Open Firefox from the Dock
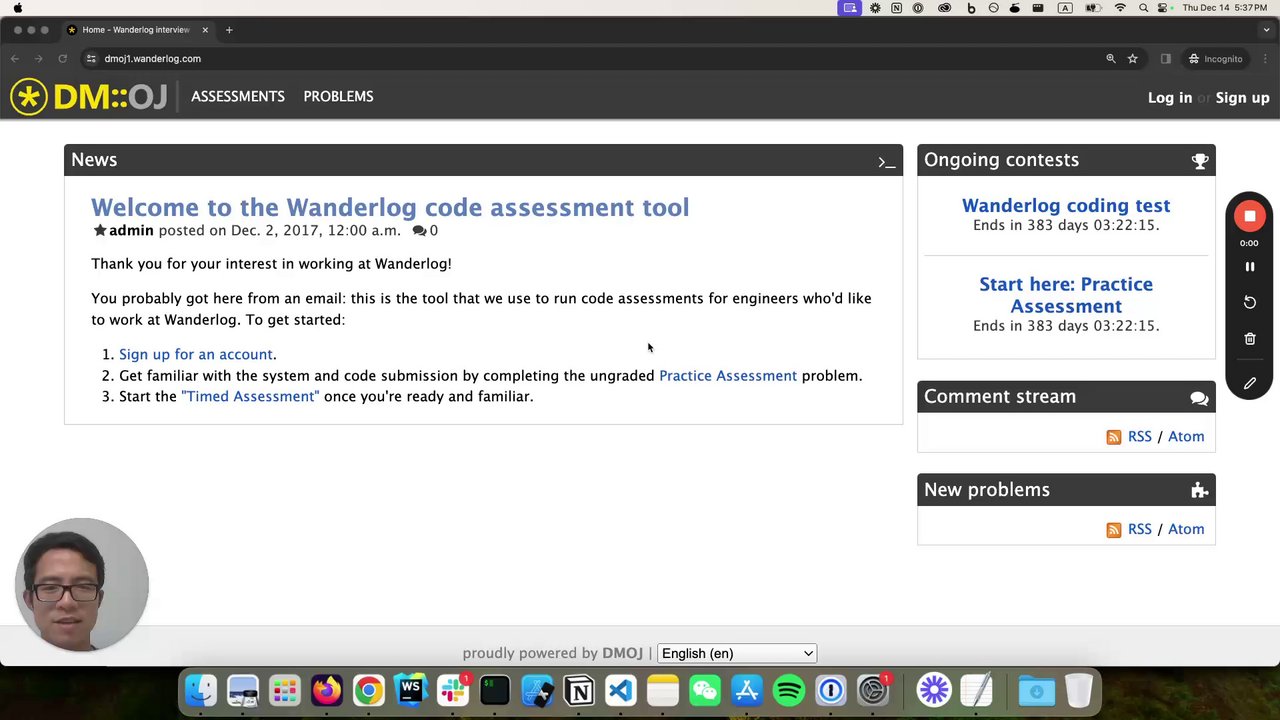The height and width of the screenshot is (720, 1280). 327,691
